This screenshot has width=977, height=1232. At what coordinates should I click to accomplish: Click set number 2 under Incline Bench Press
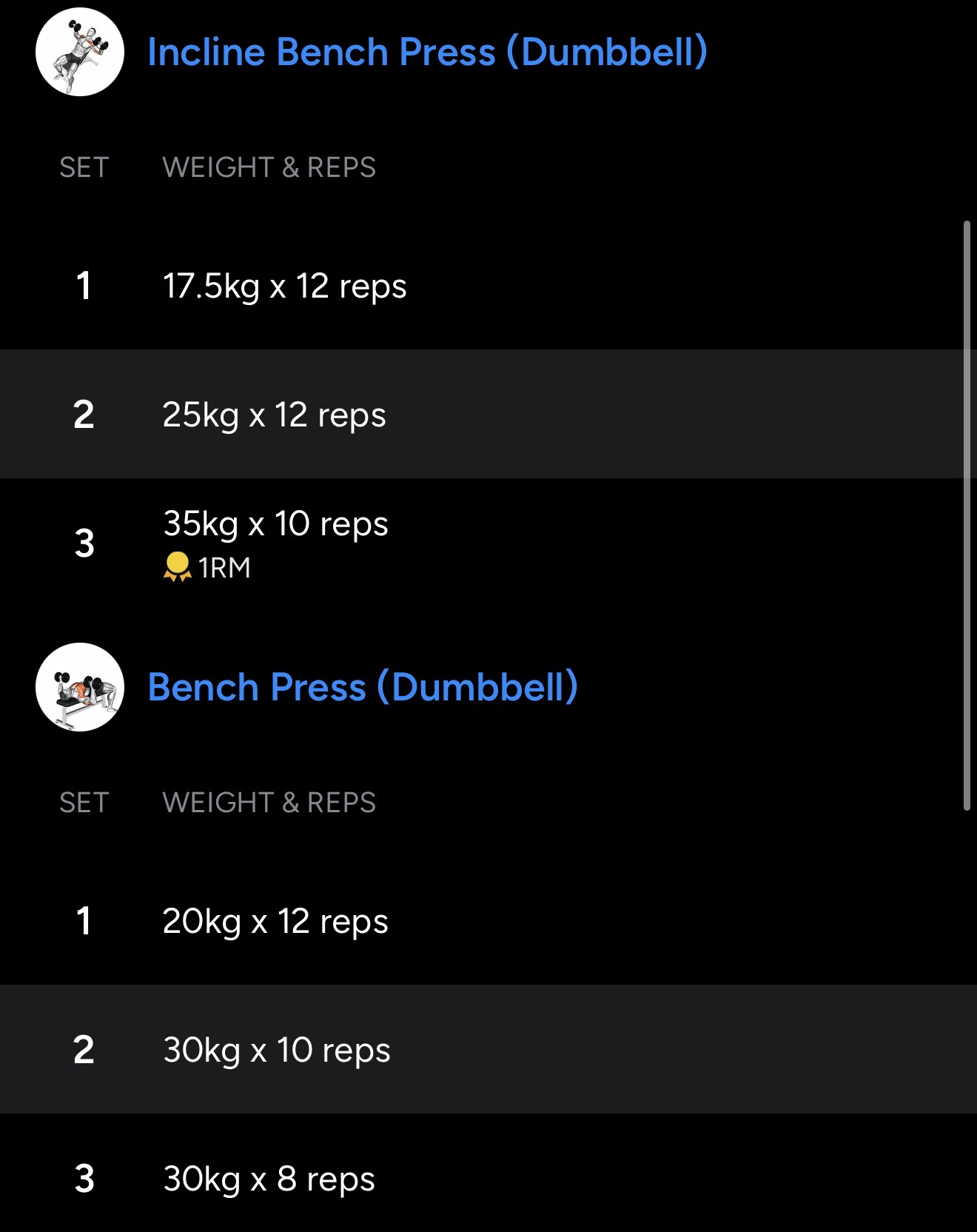point(84,415)
